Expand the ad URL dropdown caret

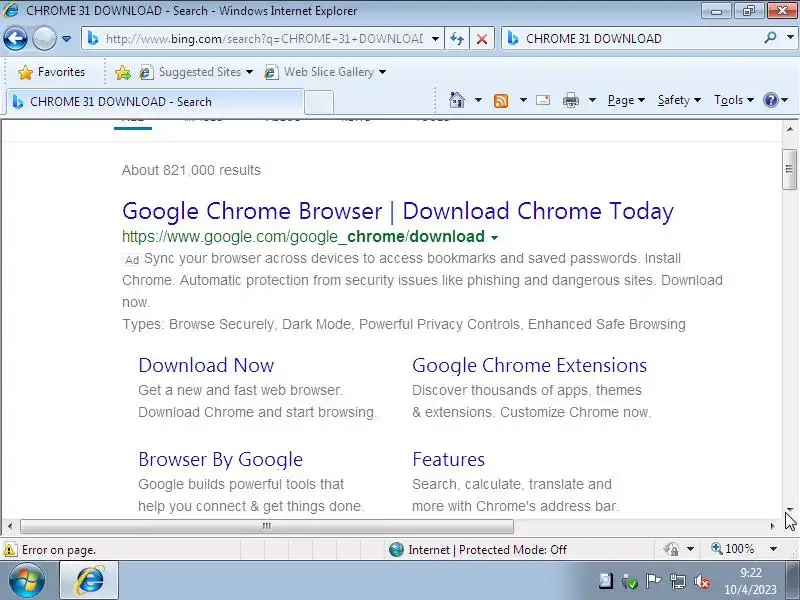tap(494, 238)
